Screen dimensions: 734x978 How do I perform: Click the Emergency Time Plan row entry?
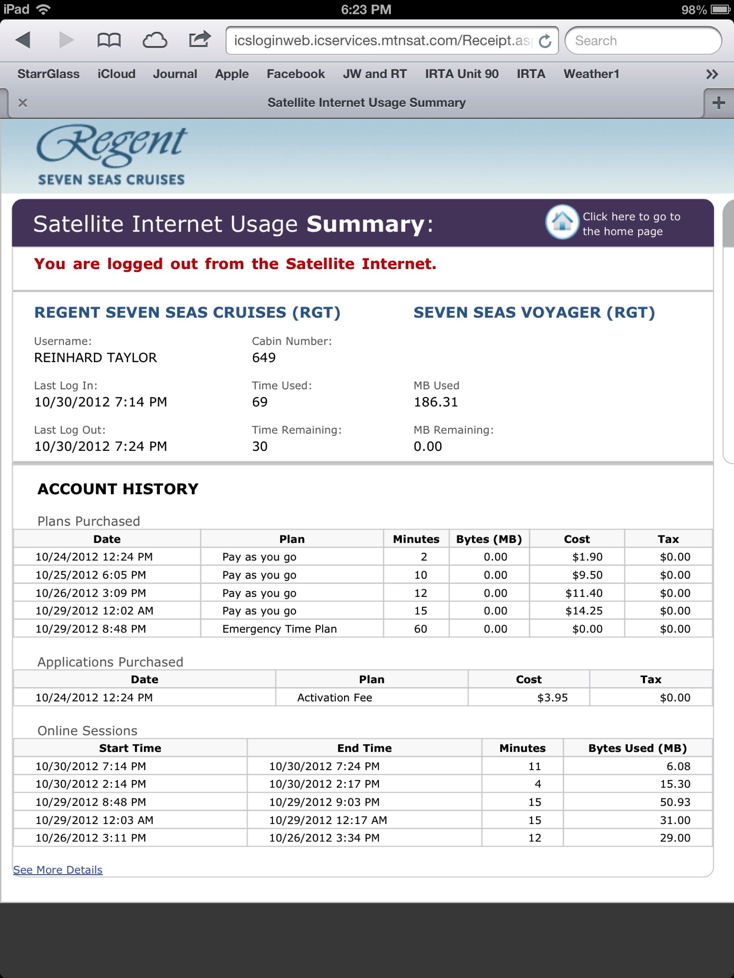click(279, 629)
